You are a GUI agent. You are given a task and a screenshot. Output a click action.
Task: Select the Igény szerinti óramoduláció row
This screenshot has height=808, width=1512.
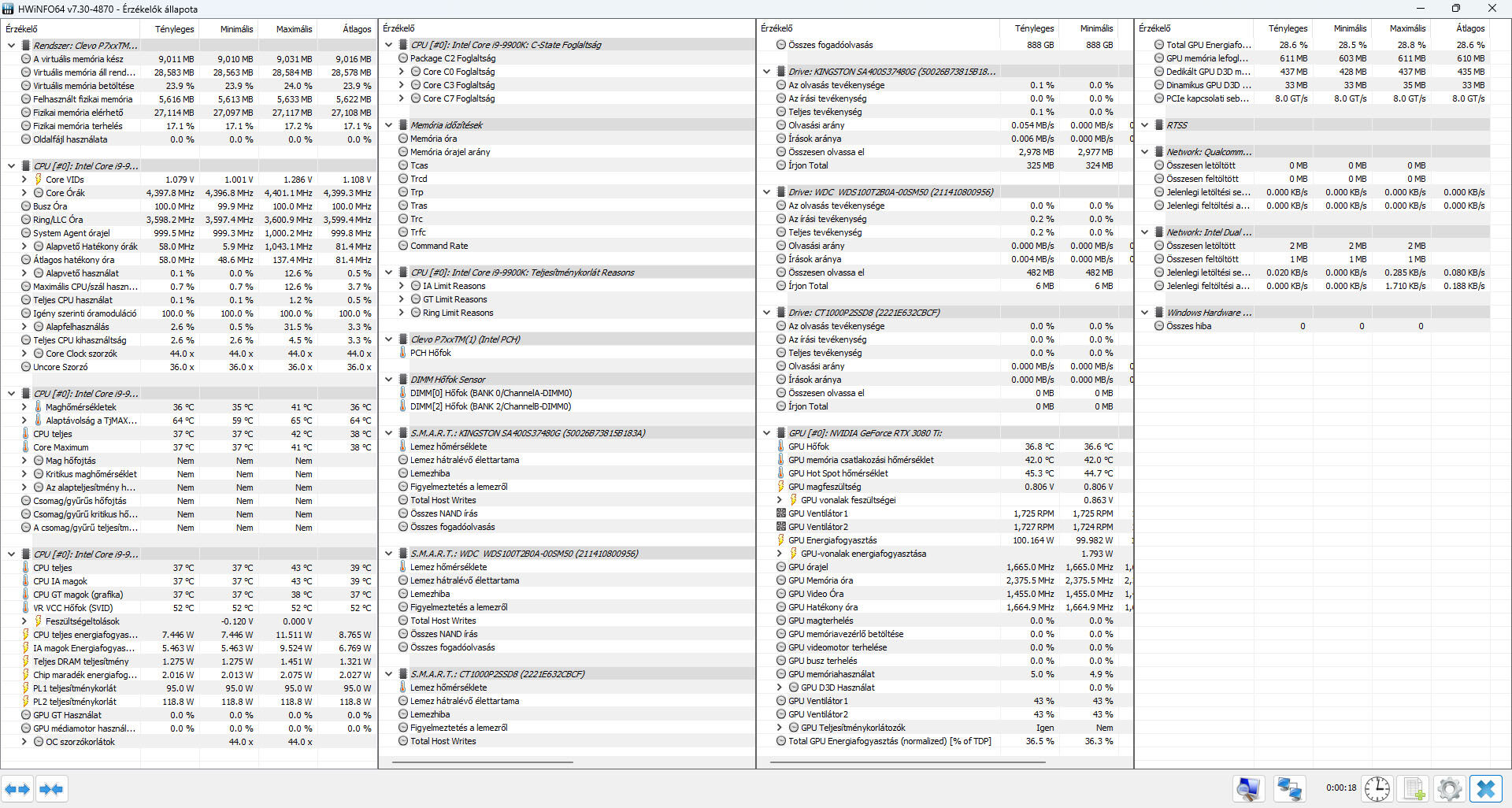[189, 313]
